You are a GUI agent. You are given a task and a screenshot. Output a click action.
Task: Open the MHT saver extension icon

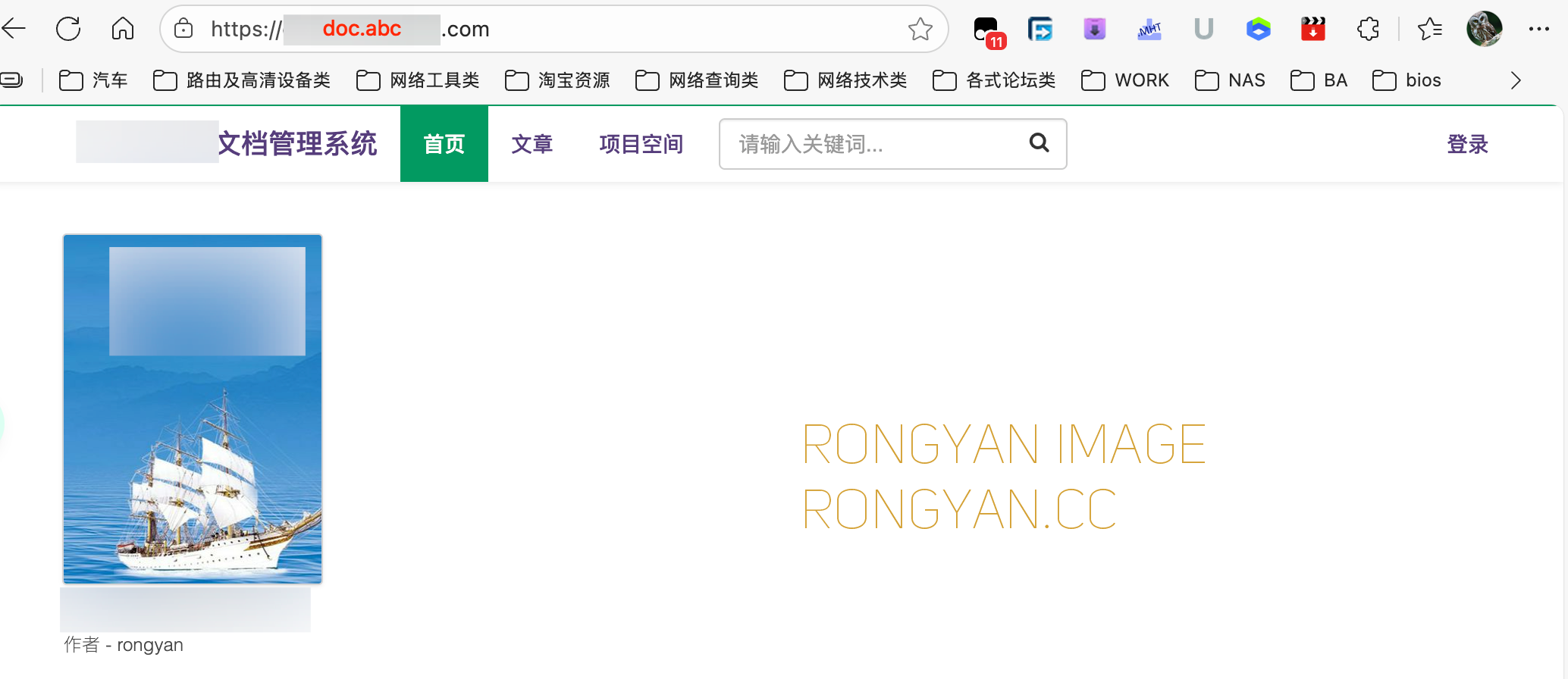pyautogui.click(x=1149, y=30)
